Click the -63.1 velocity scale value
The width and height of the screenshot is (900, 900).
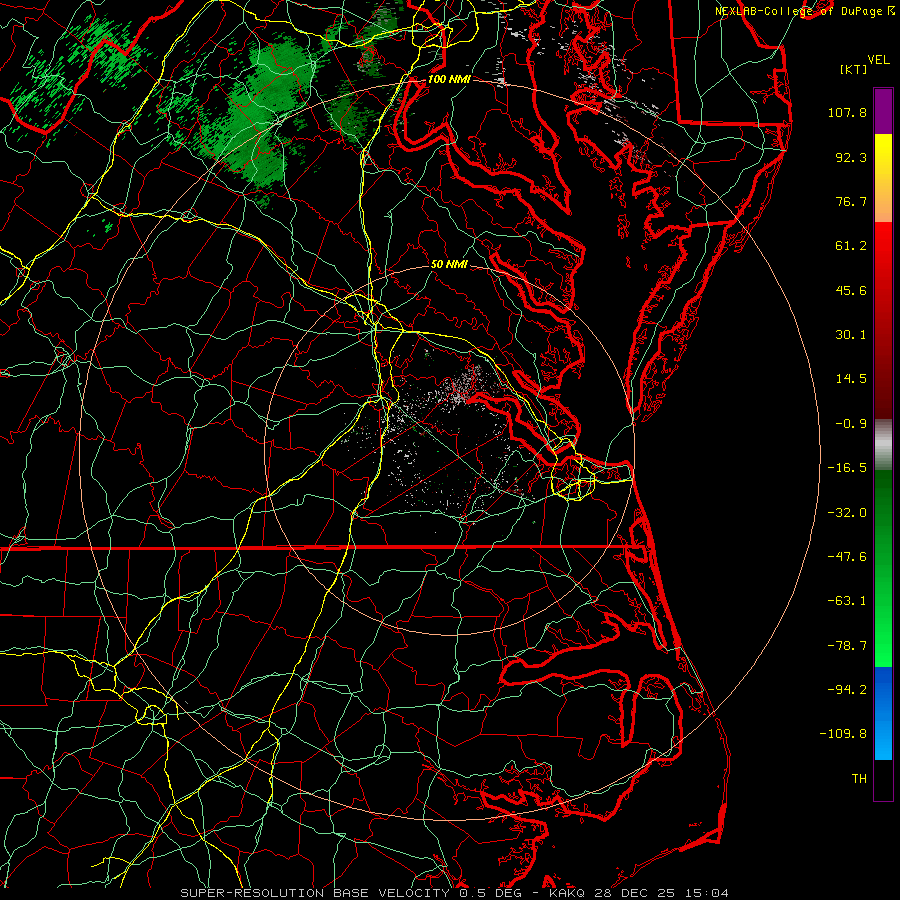(847, 601)
